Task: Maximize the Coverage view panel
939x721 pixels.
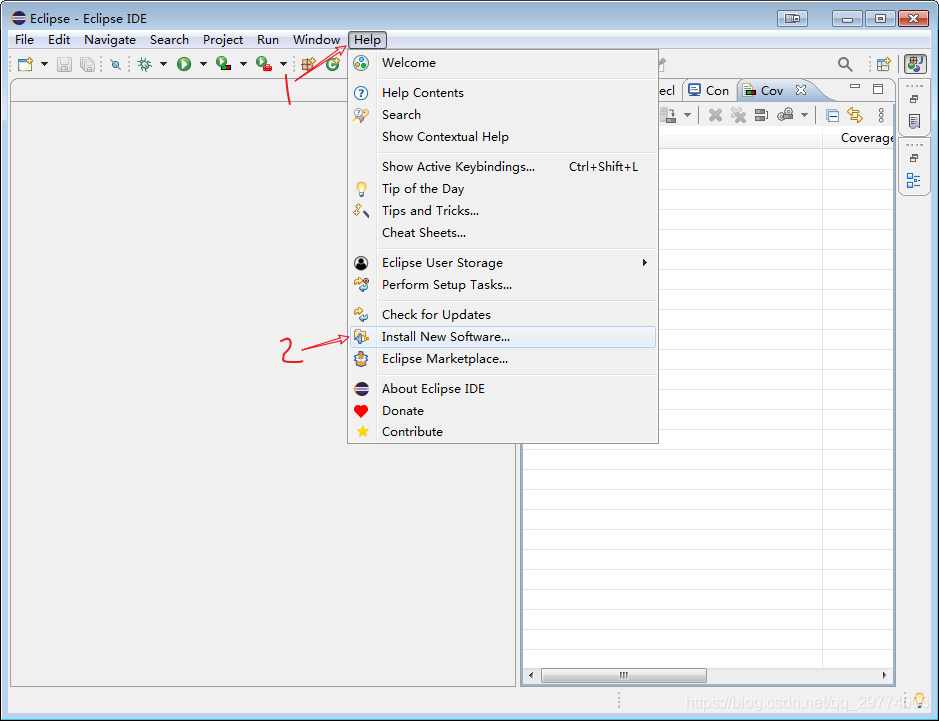Action: 878,89
